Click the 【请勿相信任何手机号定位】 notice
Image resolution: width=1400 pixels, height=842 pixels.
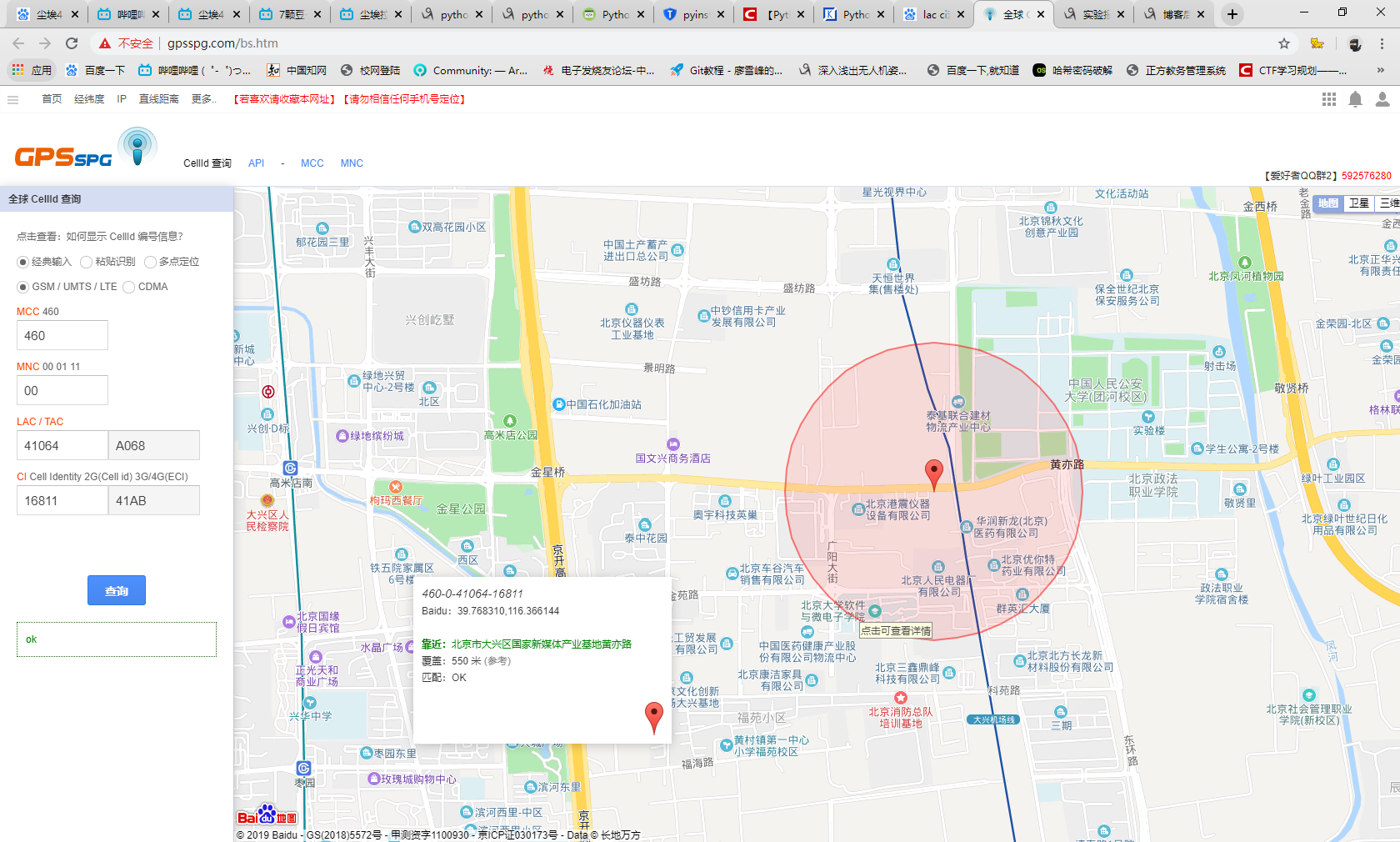click(x=404, y=99)
